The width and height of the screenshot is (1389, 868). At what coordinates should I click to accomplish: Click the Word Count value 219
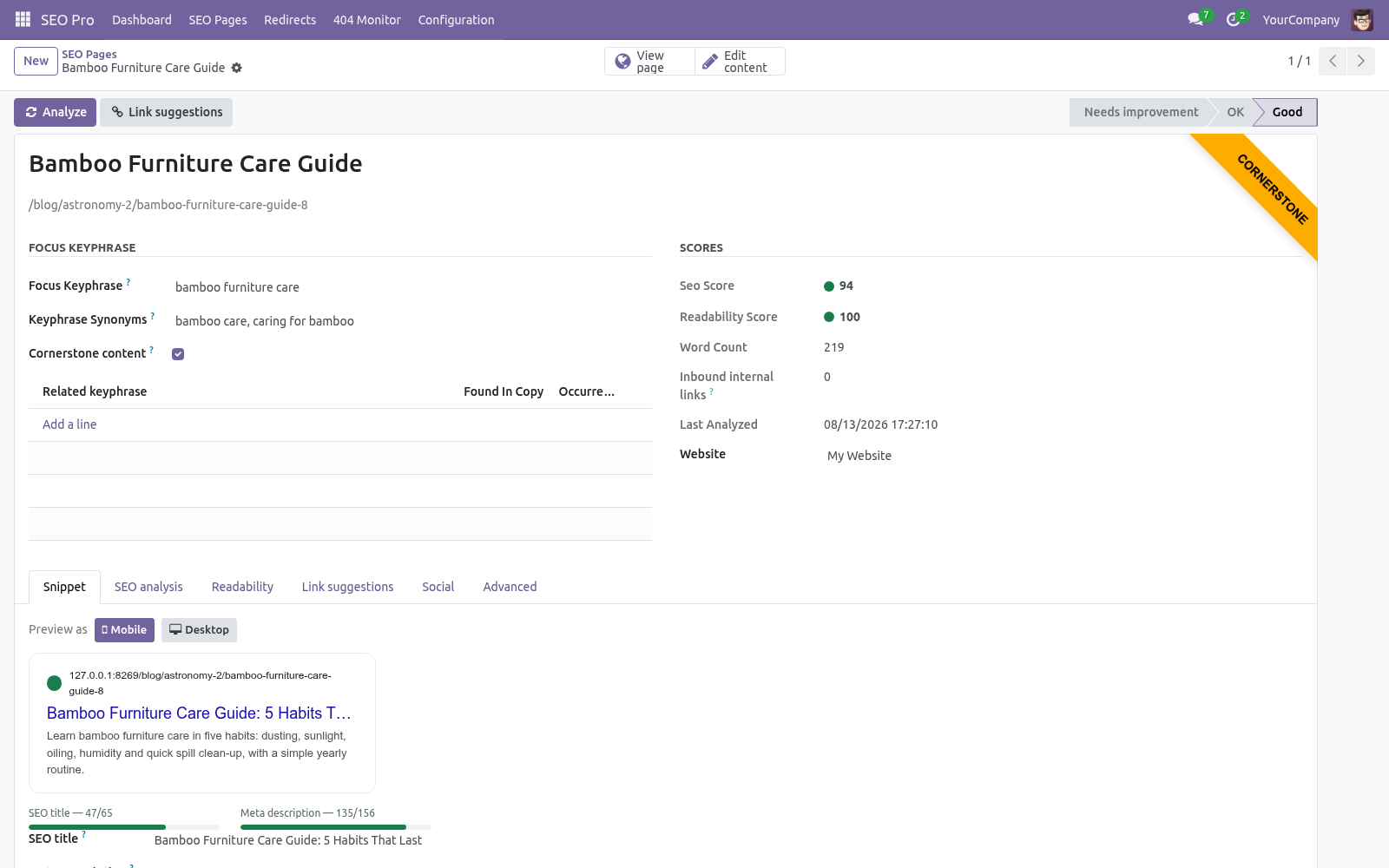click(x=833, y=347)
